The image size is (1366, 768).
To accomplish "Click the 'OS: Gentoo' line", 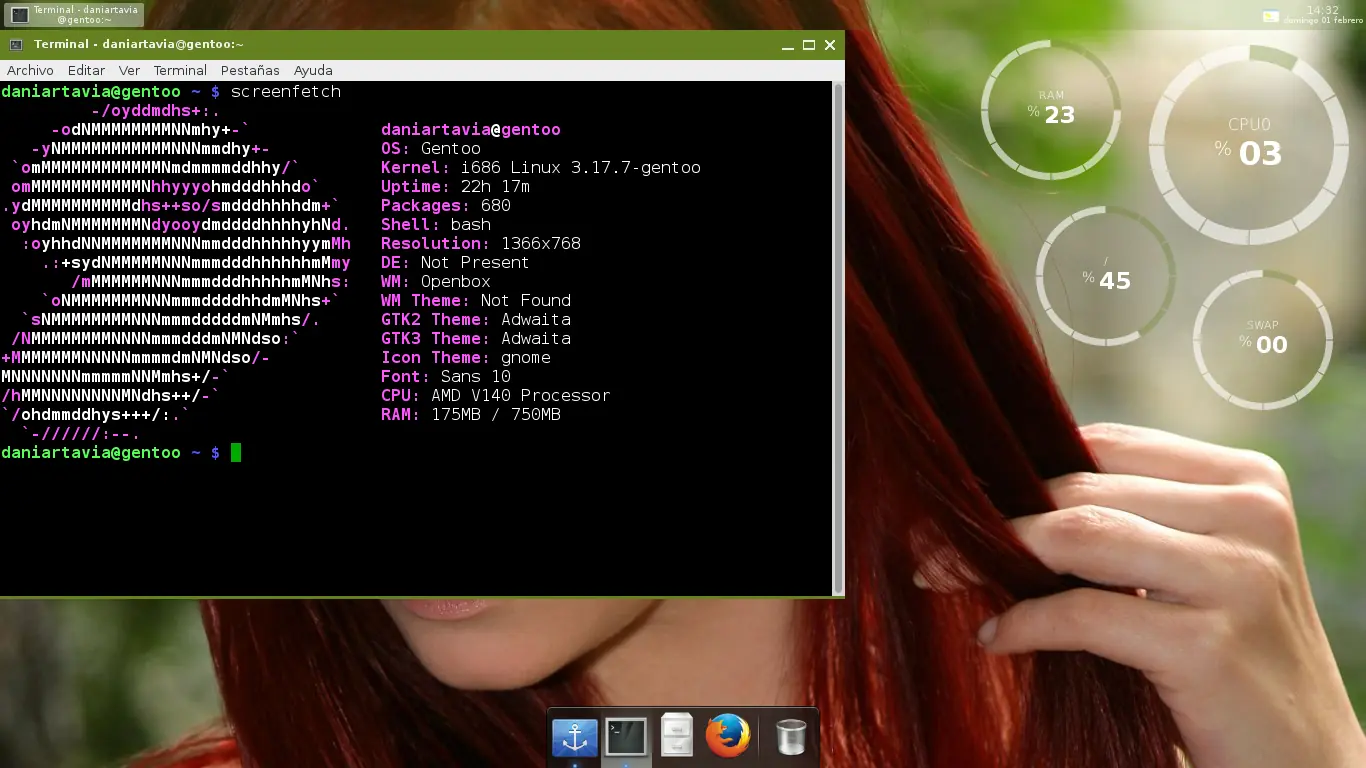I will pos(431,148).
